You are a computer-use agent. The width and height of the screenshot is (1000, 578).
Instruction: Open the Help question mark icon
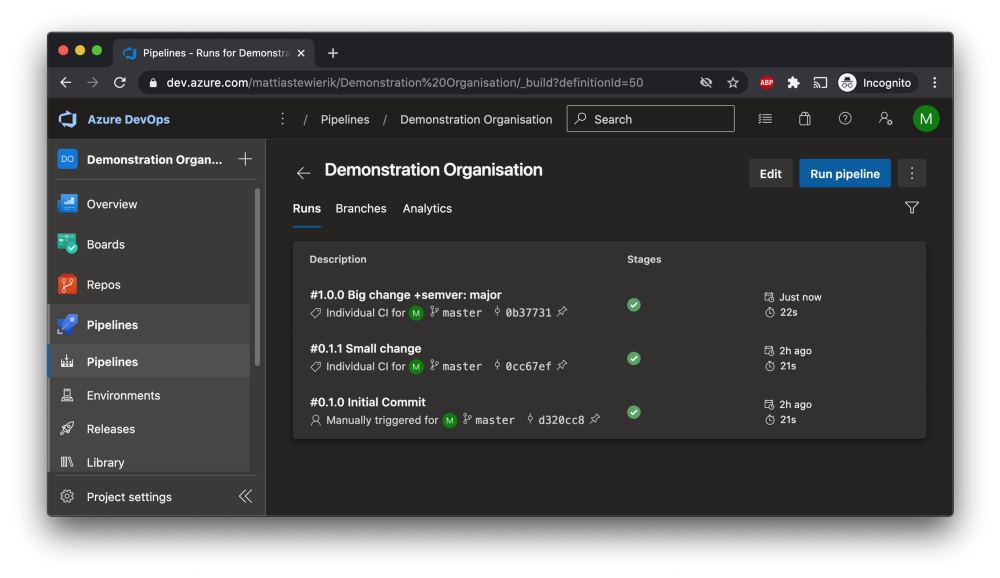845,119
